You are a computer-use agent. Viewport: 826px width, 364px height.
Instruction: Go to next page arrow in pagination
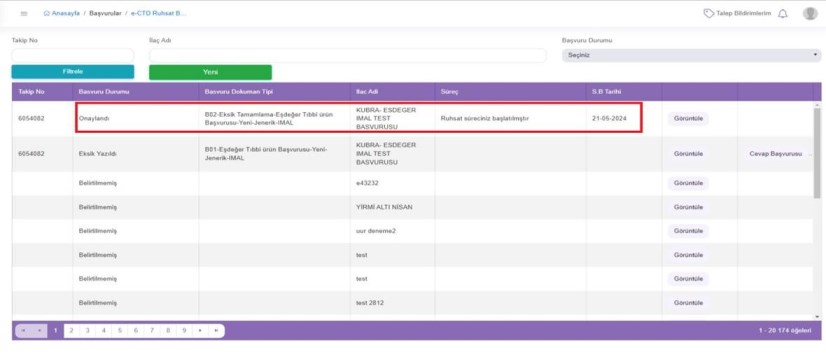click(x=200, y=331)
